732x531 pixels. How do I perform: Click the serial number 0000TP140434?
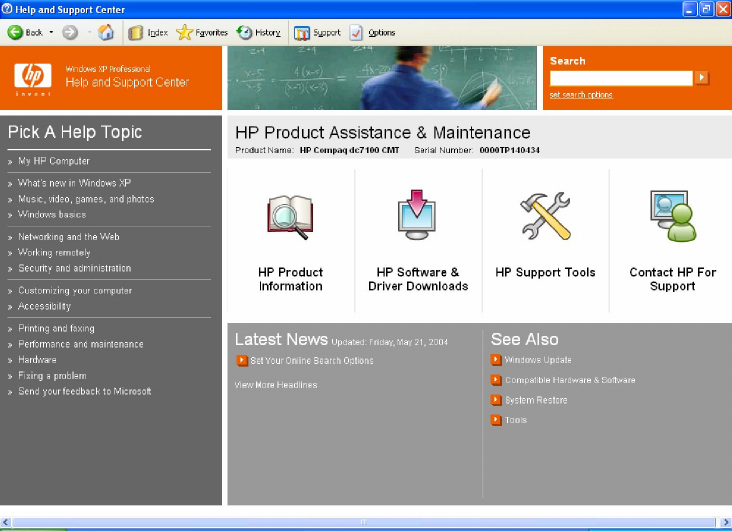pos(509,150)
